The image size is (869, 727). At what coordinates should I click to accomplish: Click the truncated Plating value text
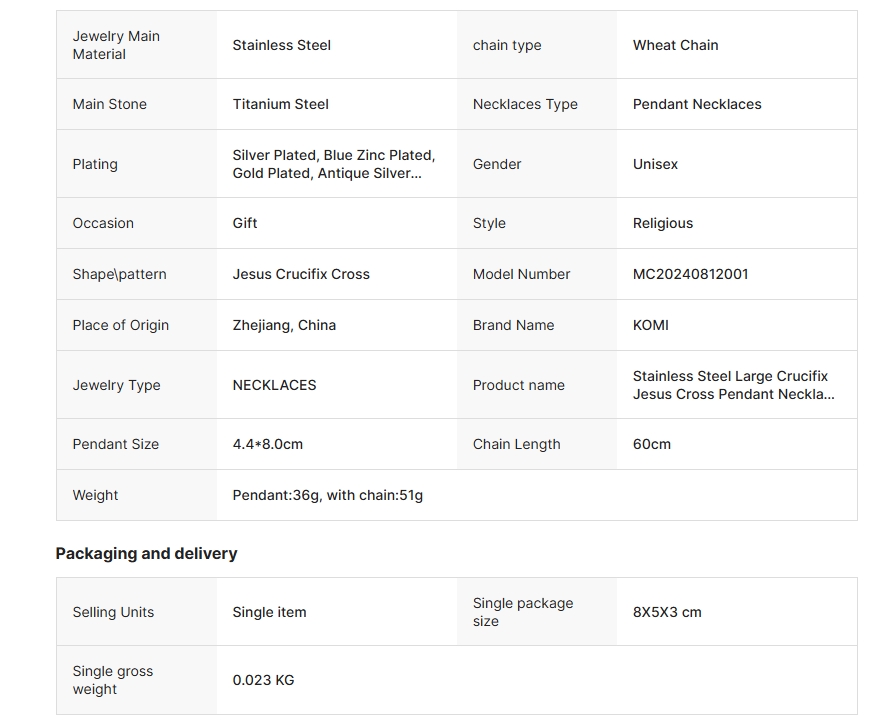[333, 164]
